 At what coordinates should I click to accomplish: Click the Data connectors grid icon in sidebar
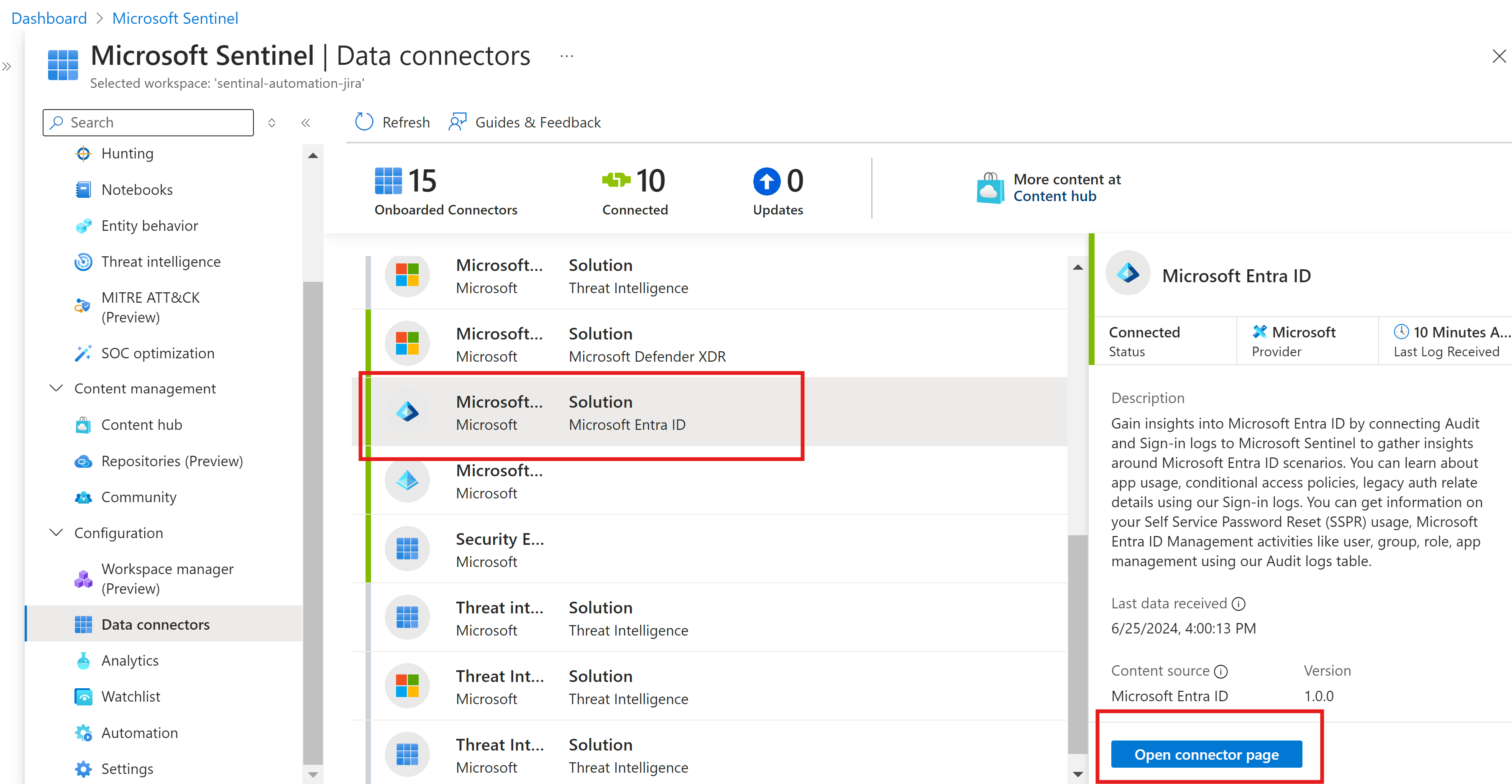click(83, 624)
